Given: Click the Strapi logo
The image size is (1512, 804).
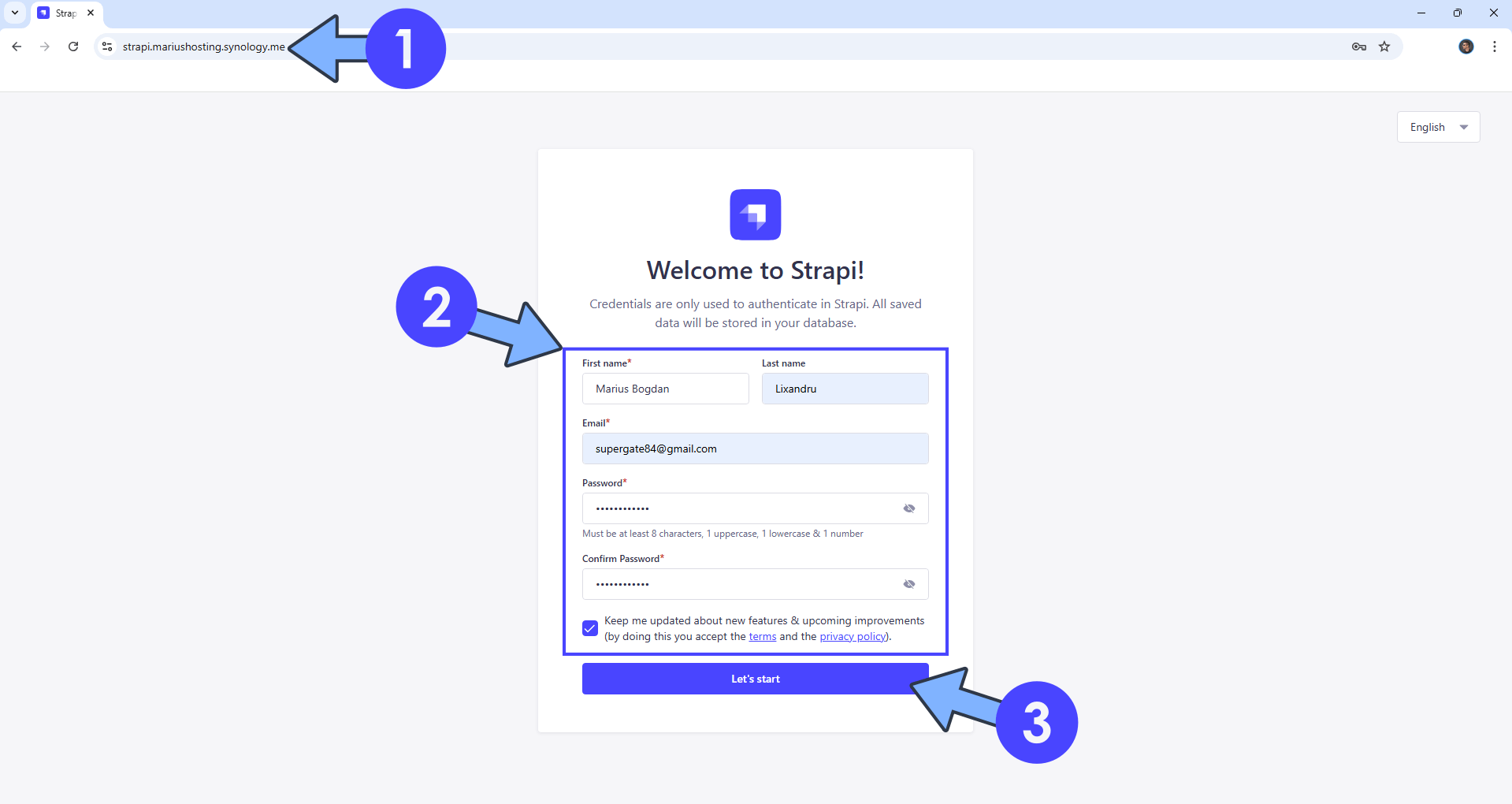Looking at the screenshot, I should click(x=756, y=214).
